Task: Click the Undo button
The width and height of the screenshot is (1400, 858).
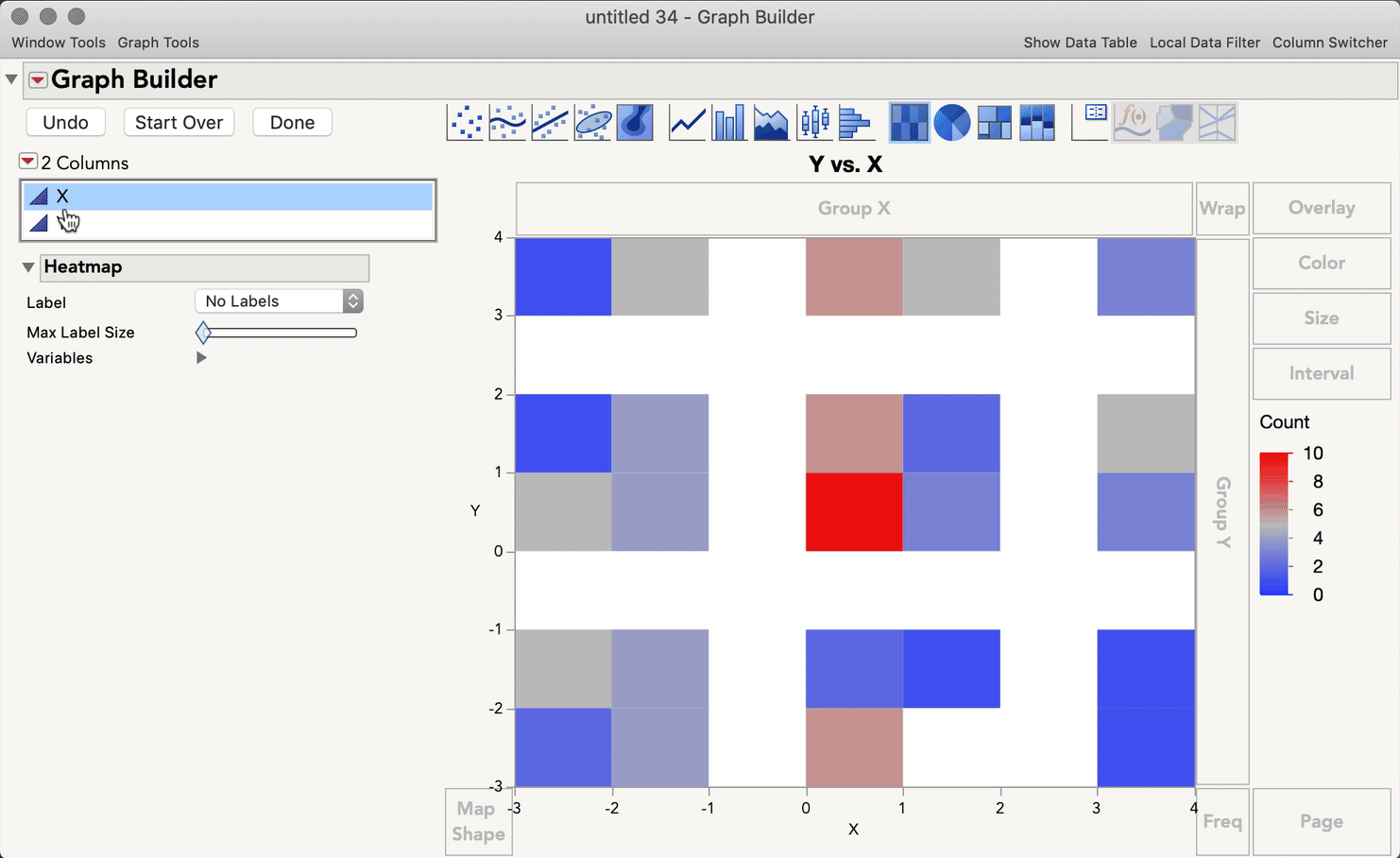Action: [65, 122]
